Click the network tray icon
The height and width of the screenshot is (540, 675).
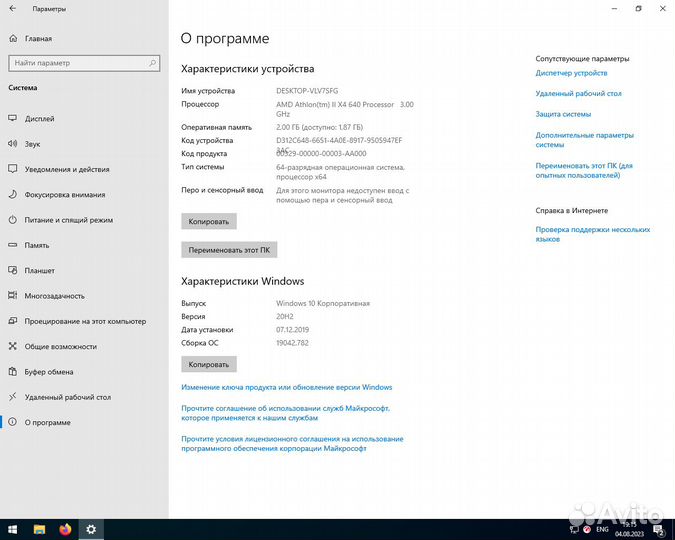(574, 530)
